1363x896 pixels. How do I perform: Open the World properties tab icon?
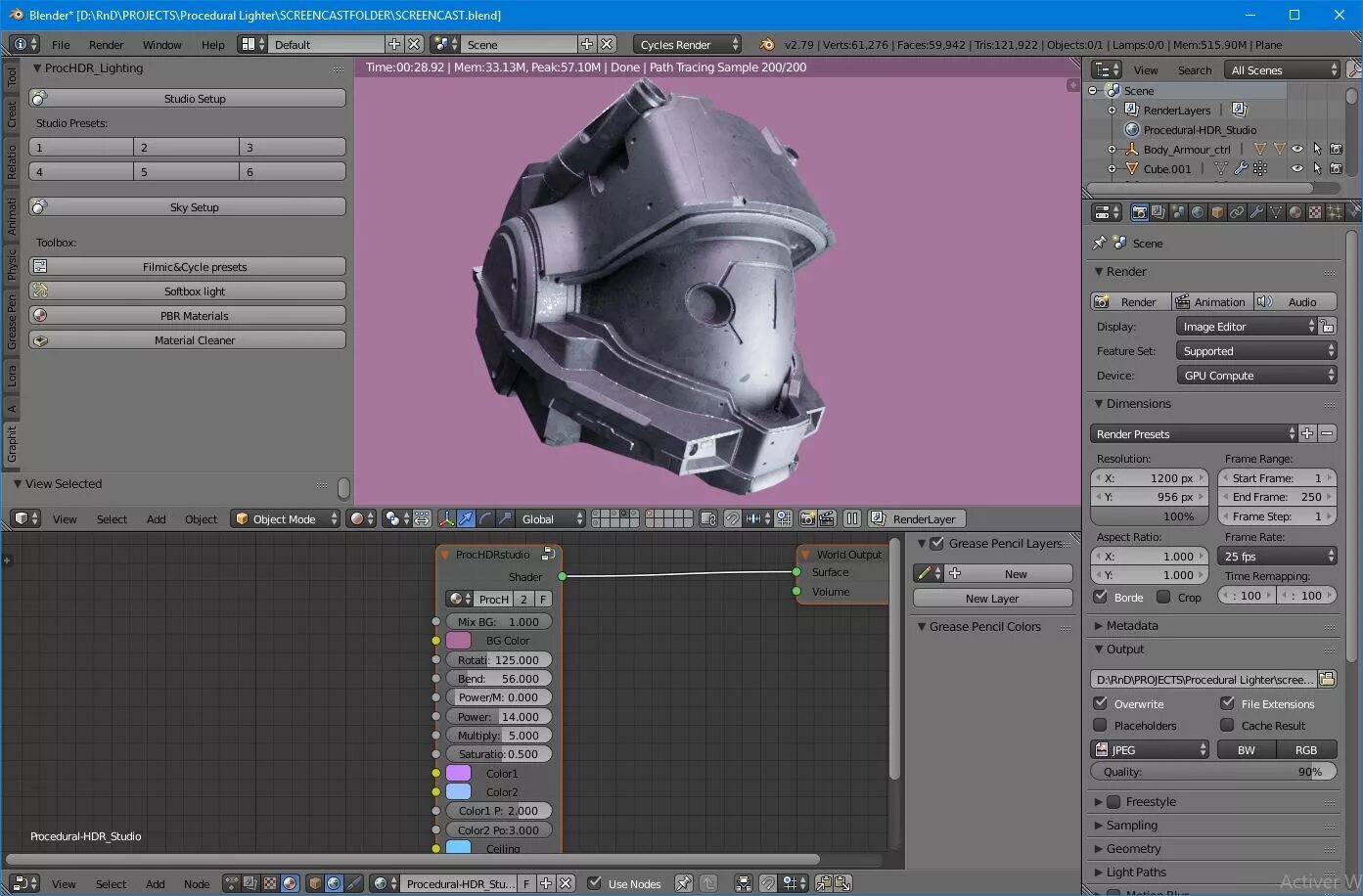tap(1198, 212)
